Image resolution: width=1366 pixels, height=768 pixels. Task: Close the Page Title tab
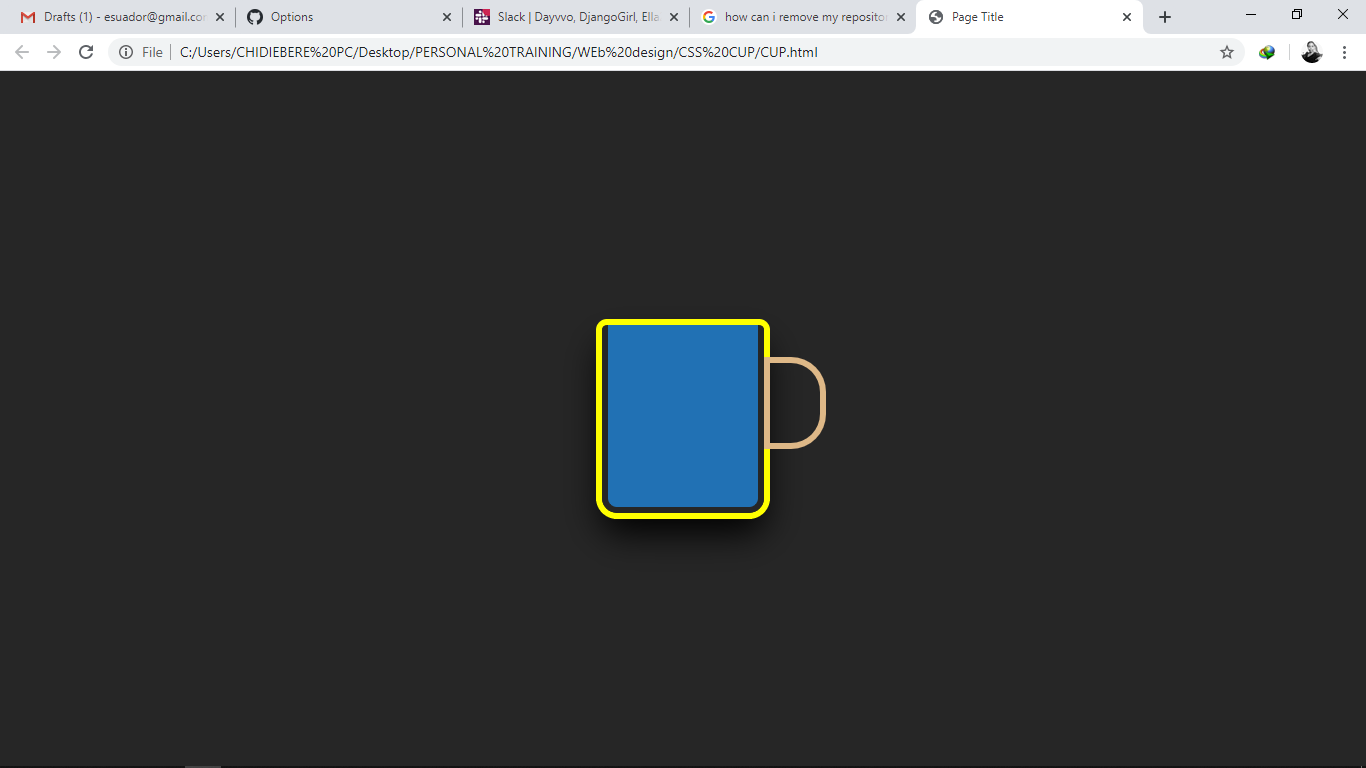tap(1127, 16)
